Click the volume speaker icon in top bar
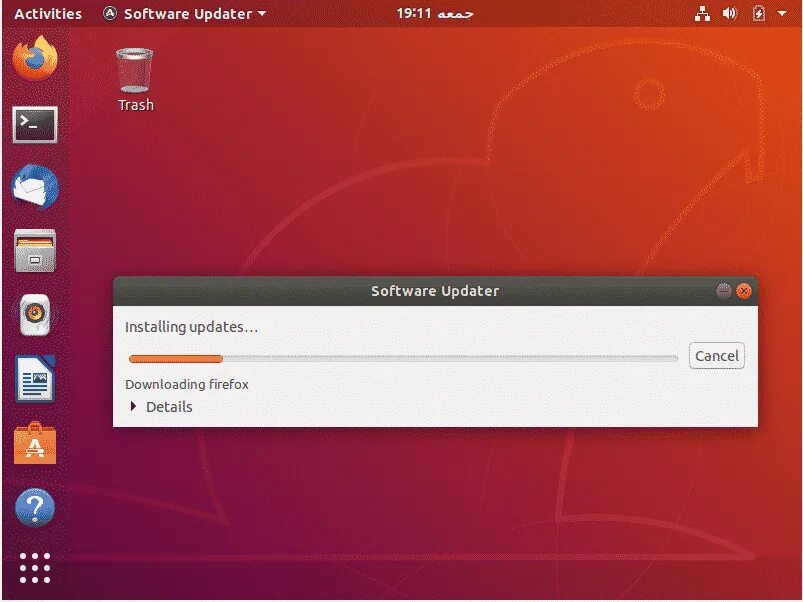This screenshot has width=803, height=602. point(730,13)
